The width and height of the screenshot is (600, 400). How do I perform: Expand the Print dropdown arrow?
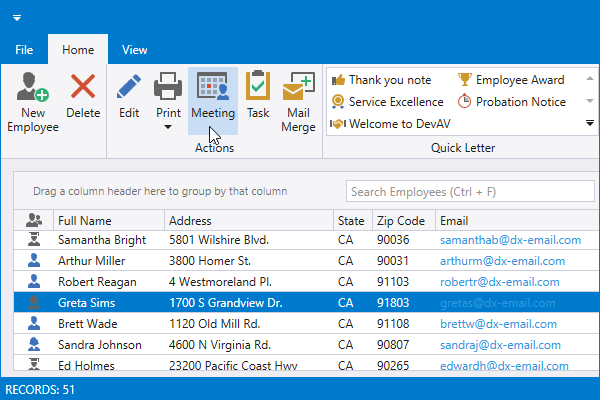click(168, 129)
